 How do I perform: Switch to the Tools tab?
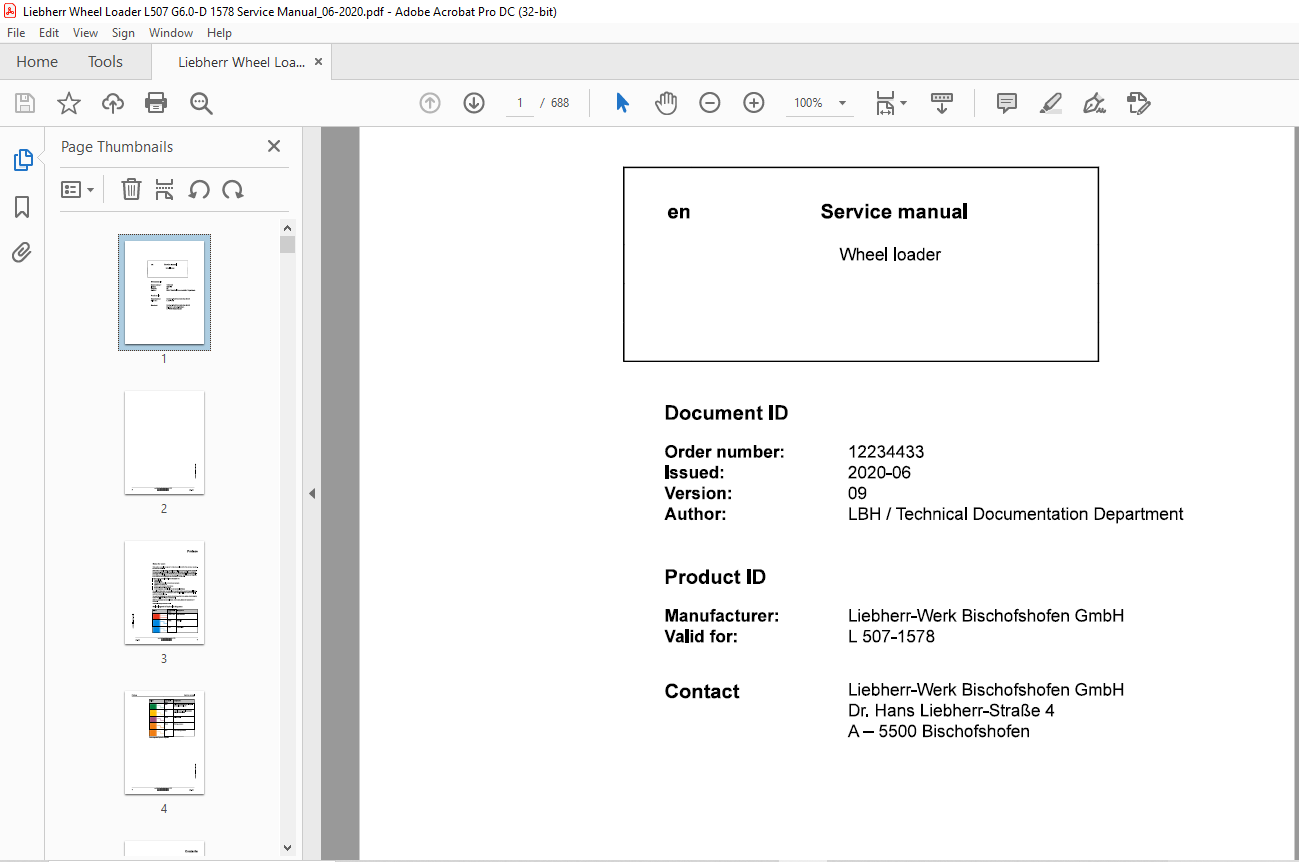[x=105, y=62]
